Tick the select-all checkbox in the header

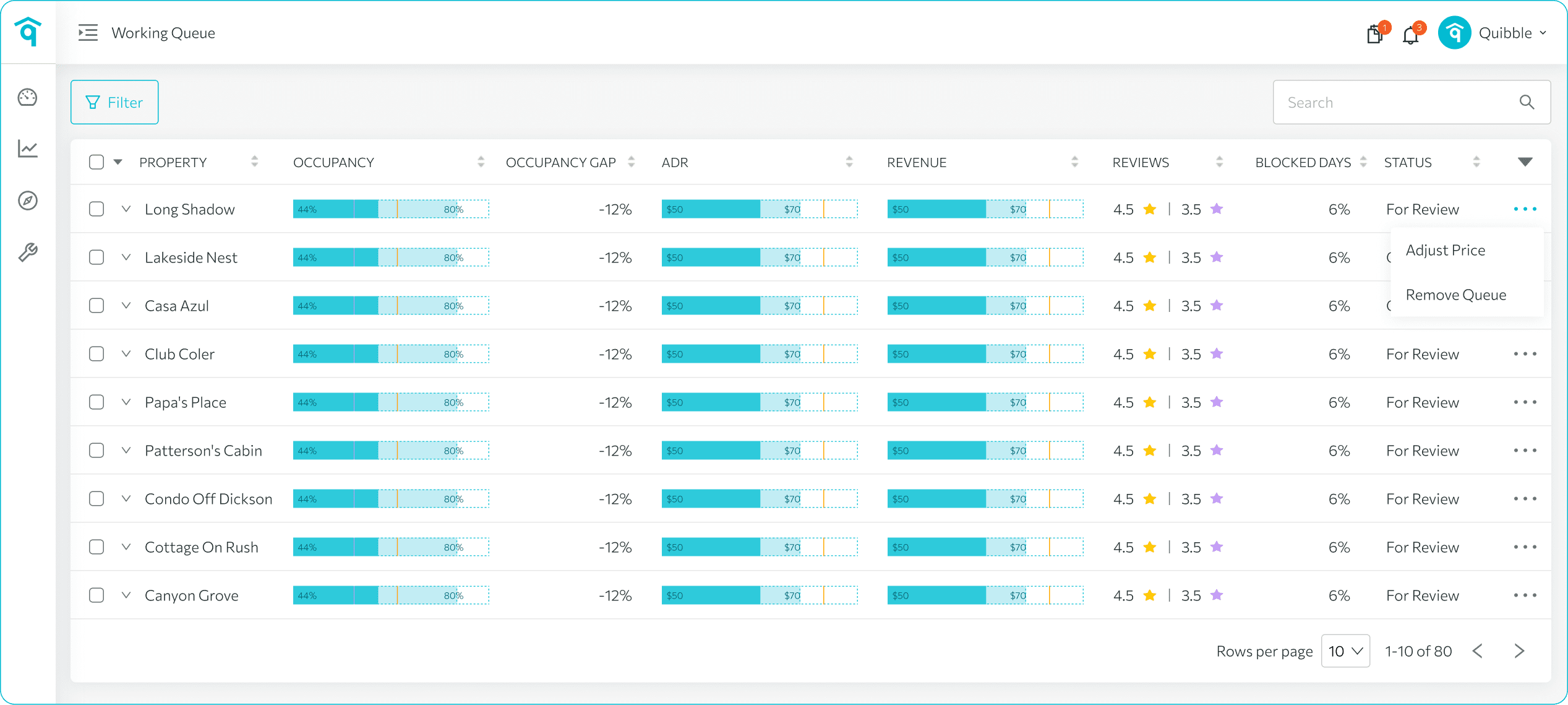(96, 162)
